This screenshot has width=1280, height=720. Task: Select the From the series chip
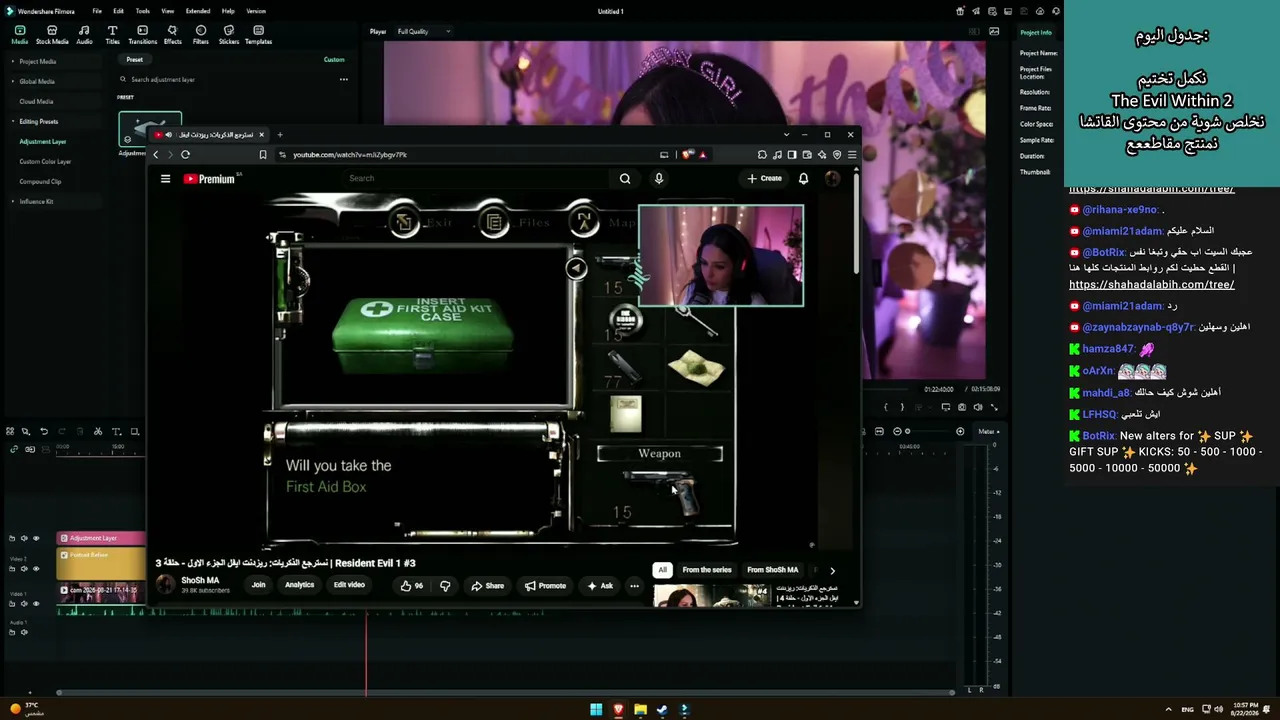tap(707, 570)
